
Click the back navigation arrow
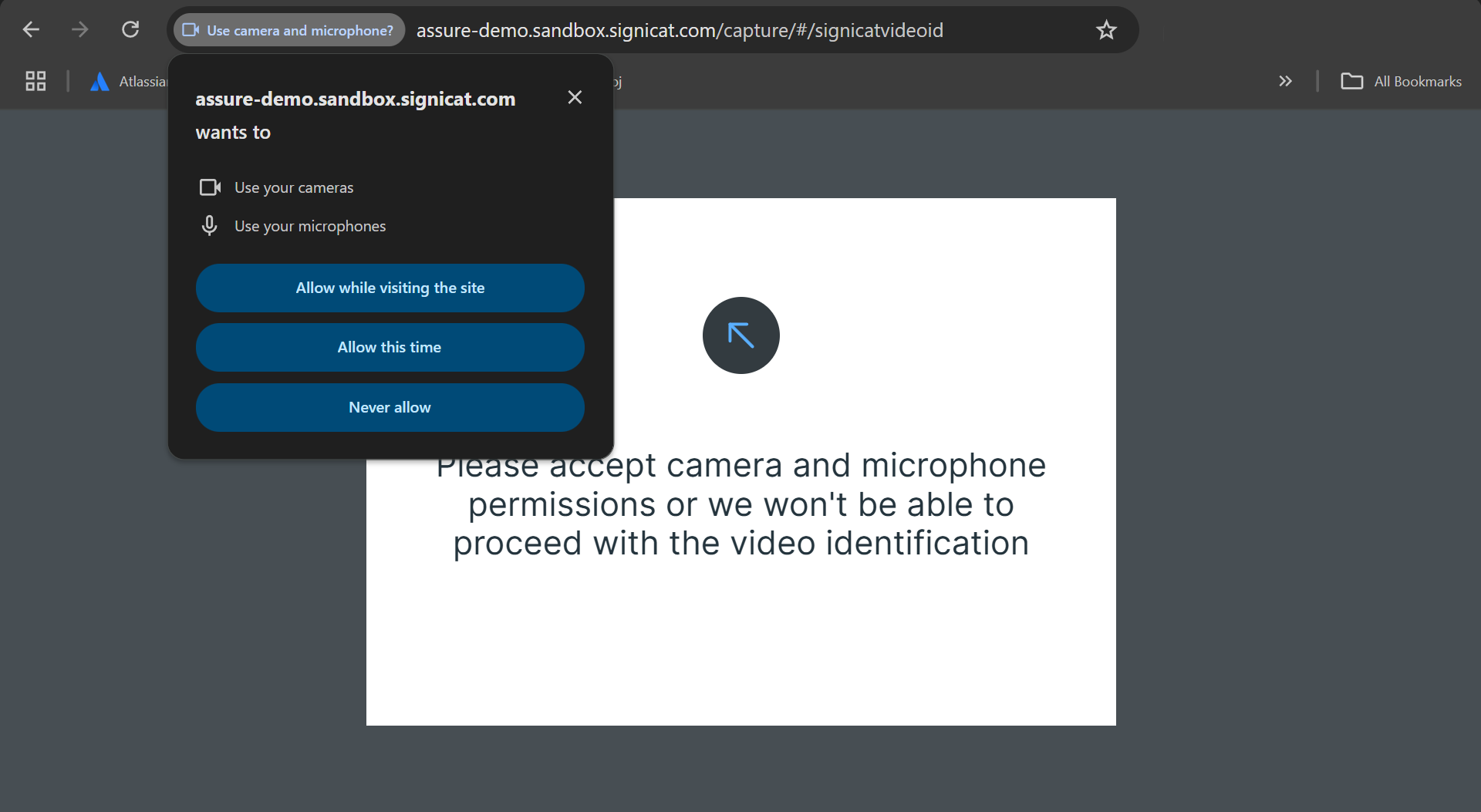point(31,29)
